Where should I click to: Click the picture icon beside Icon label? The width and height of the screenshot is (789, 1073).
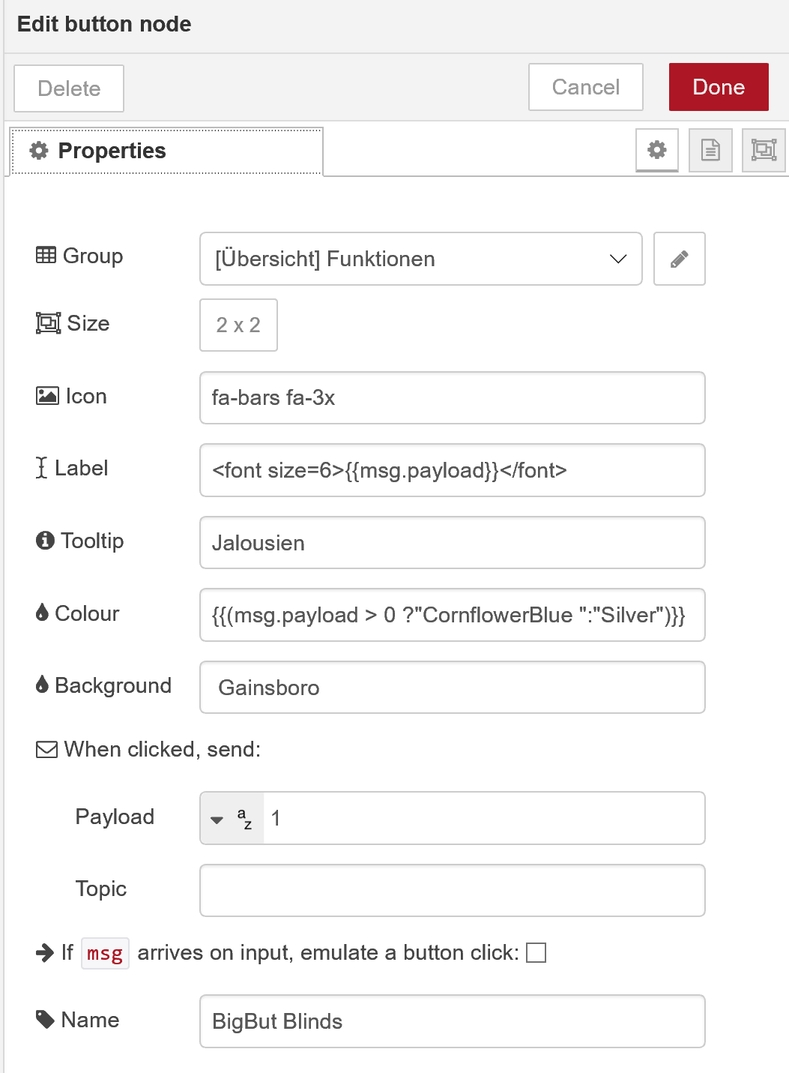coord(47,396)
